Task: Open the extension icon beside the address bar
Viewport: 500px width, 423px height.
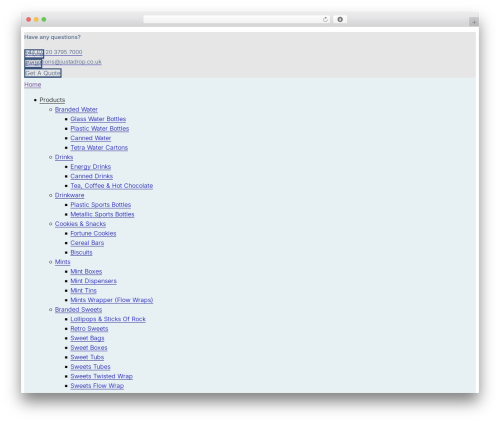Action: pyautogui.click(x=340, y=20)
